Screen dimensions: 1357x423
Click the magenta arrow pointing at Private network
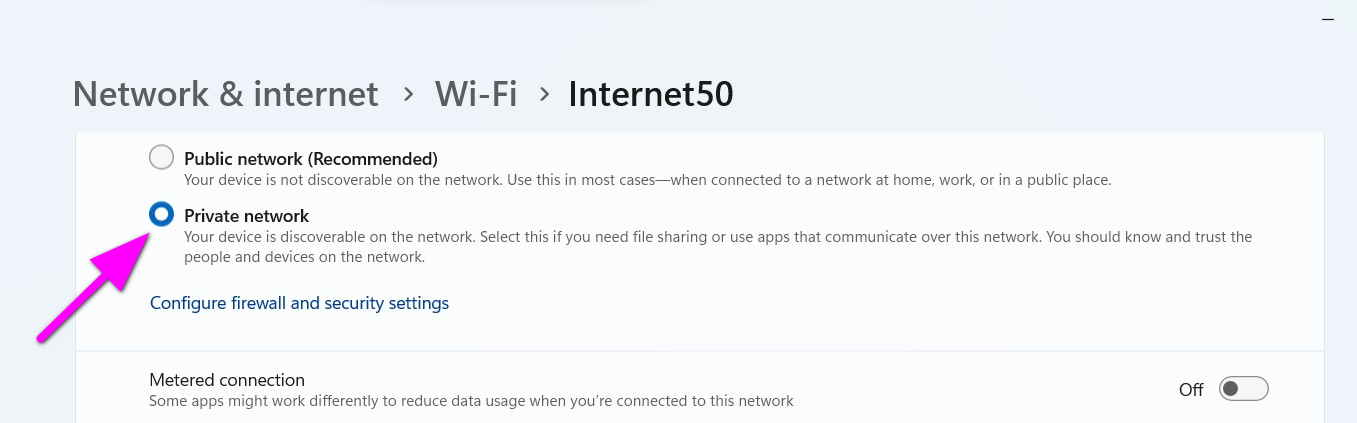(90, 290)
